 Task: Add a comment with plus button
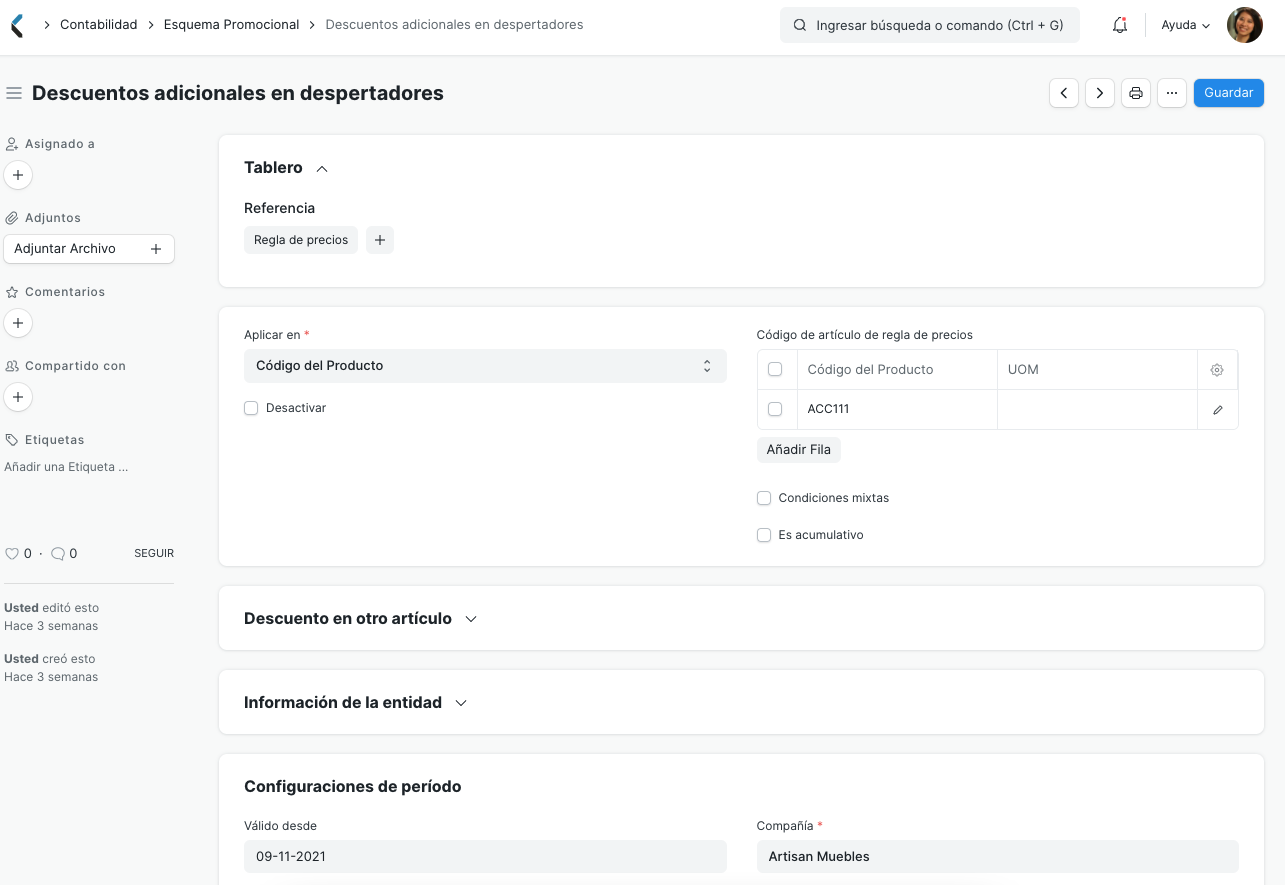pos(18,323)
